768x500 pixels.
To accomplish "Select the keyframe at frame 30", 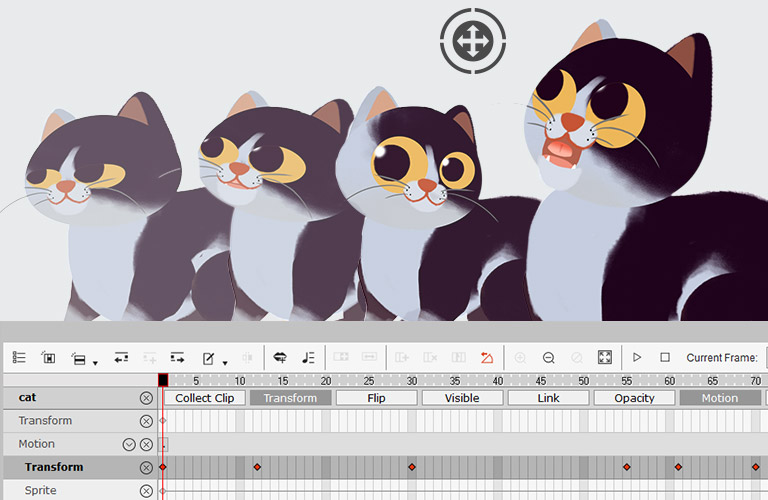I will click(x=411, y=467).
